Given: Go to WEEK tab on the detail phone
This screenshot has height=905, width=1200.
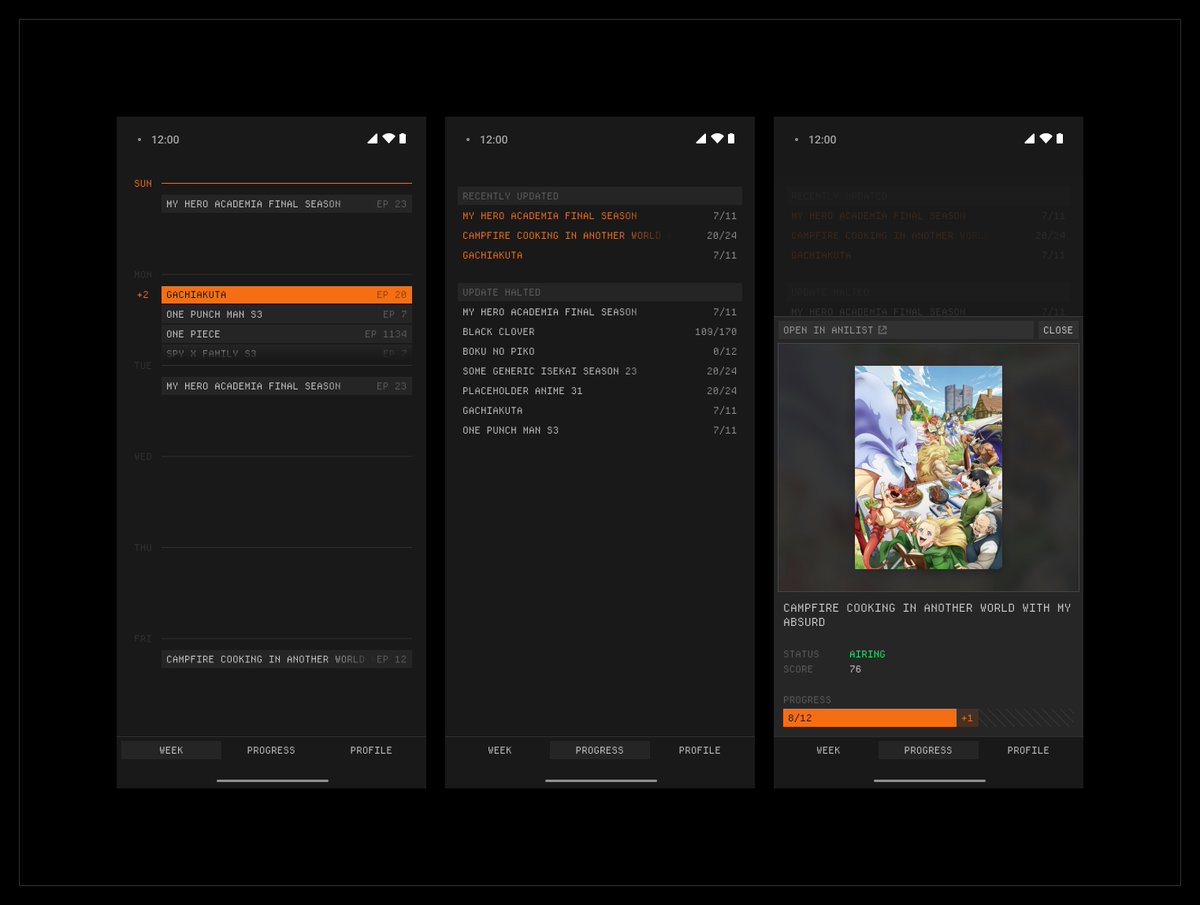Looking at the screenshot, I should [828, 750].
